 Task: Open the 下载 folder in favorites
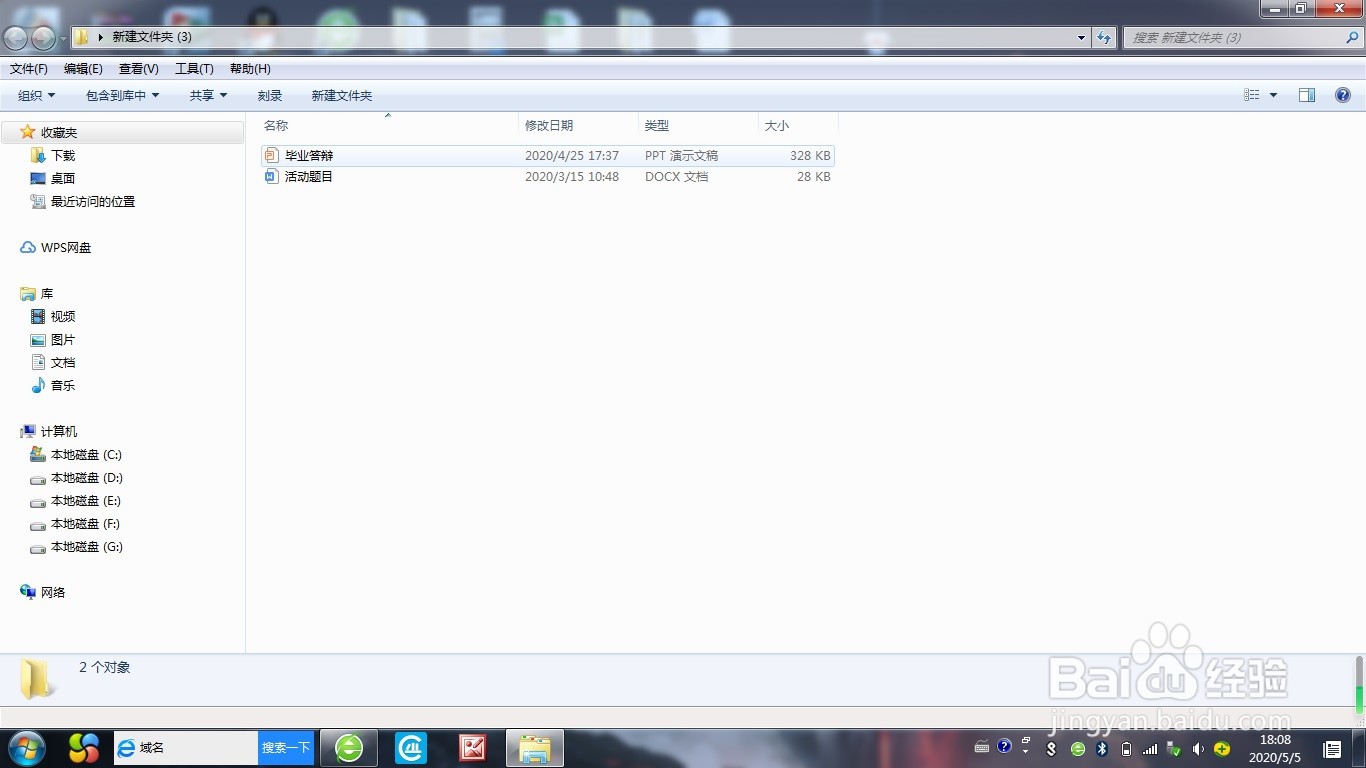52,155
